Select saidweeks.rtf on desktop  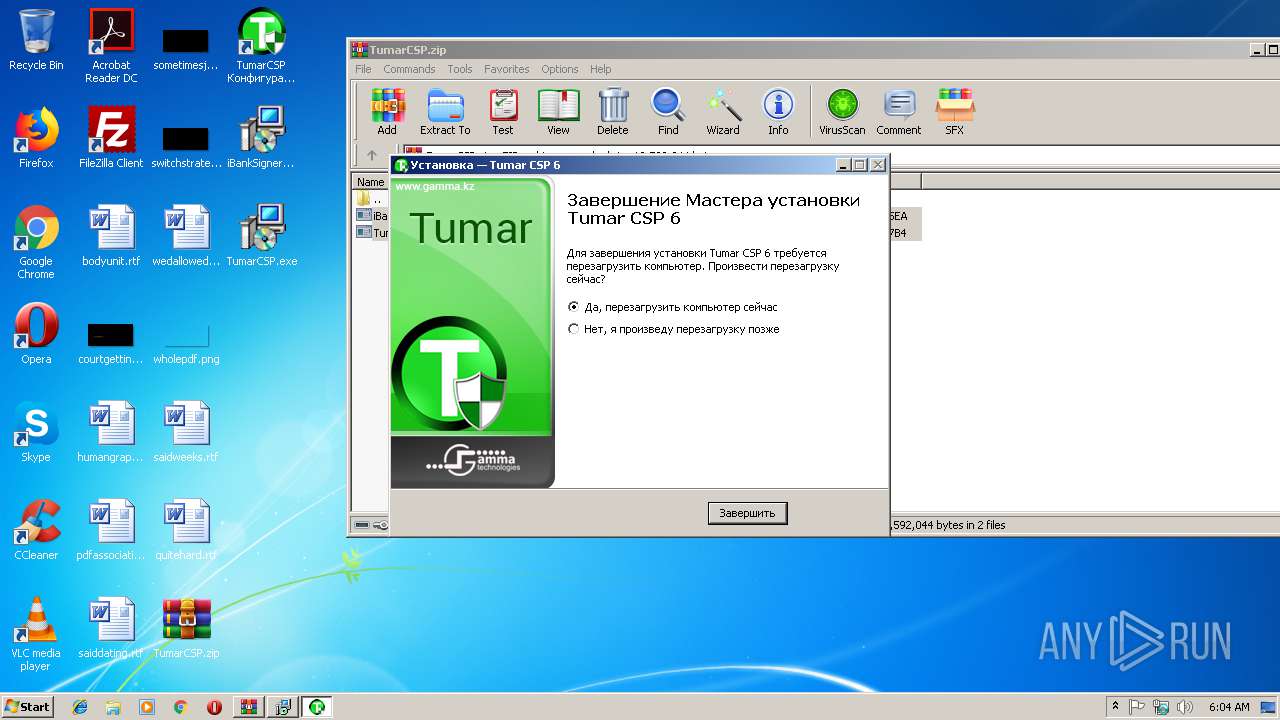coord(186,432)
